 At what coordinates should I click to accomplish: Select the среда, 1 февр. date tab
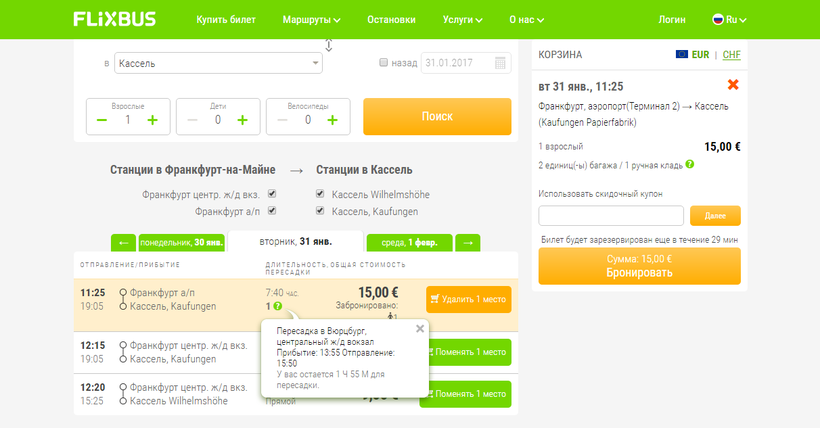409,242
